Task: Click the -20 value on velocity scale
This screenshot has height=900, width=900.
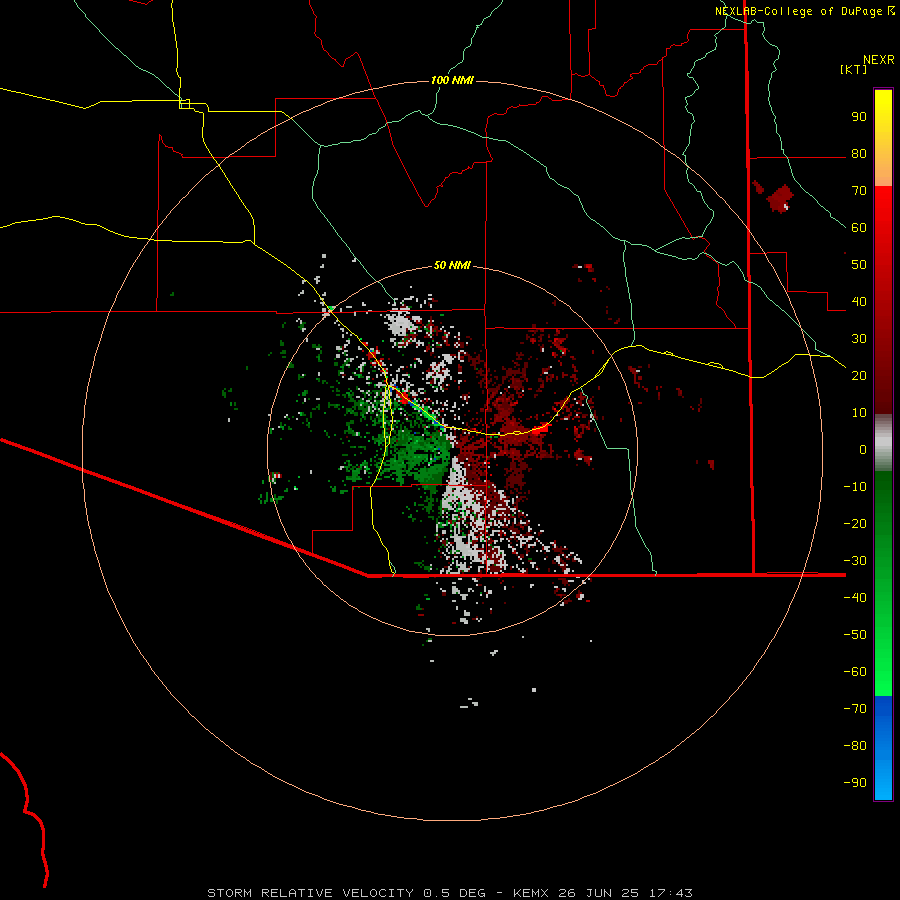Action: point(855,523)
